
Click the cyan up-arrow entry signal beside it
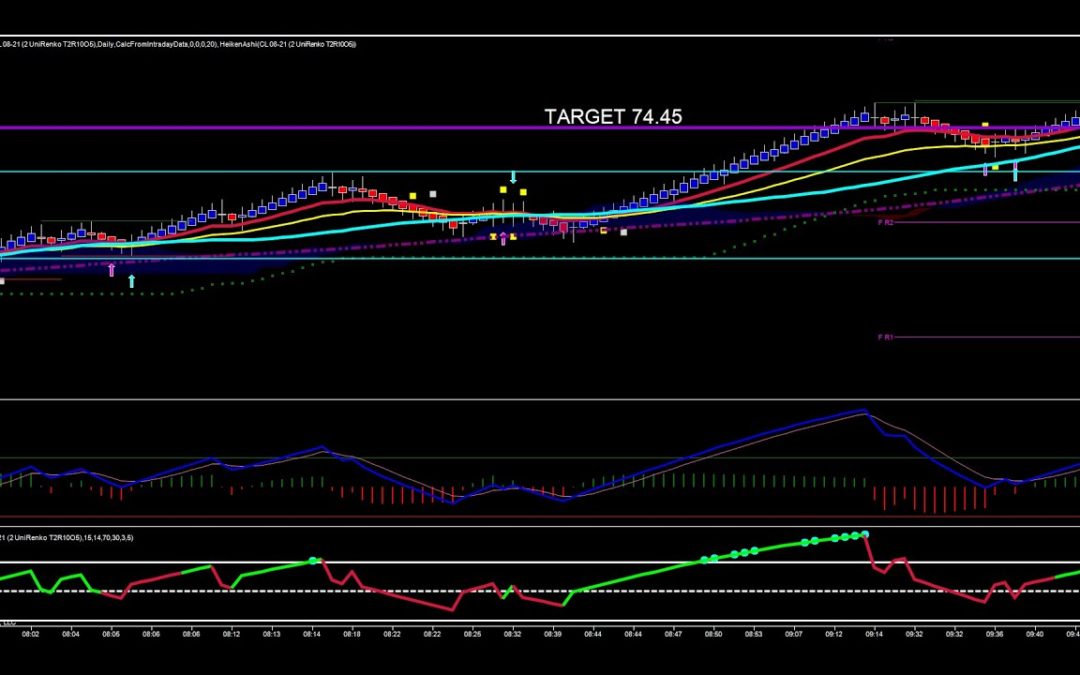tap(131, 281)
